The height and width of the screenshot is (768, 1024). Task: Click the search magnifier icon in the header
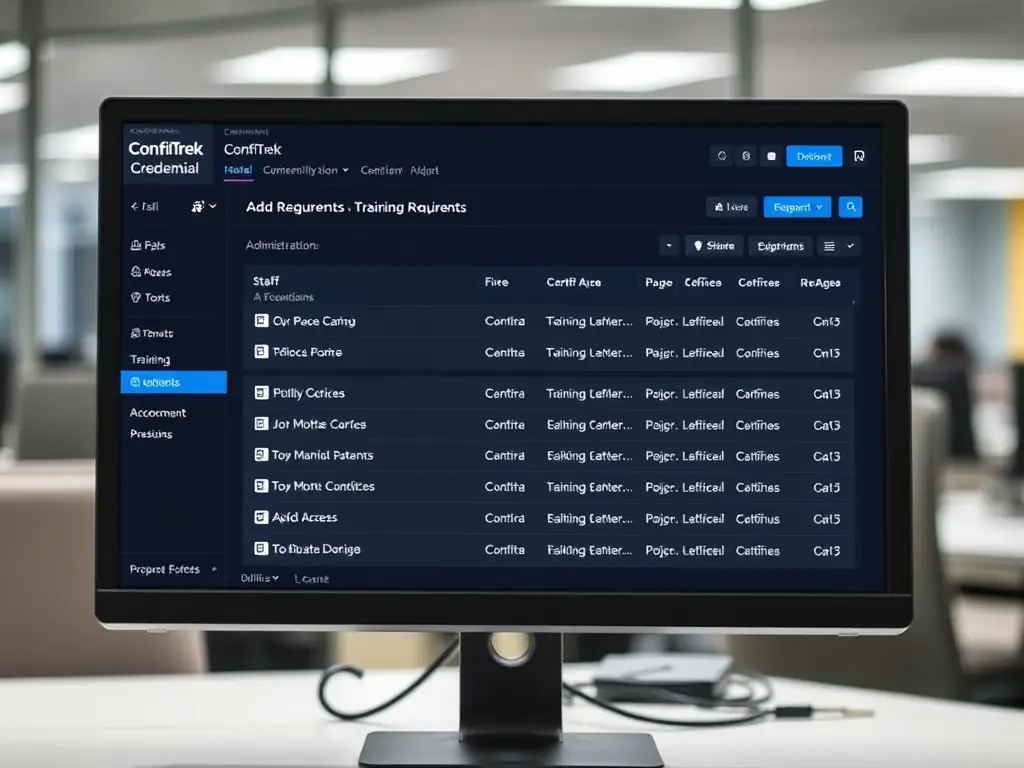(x=850, y=207)
